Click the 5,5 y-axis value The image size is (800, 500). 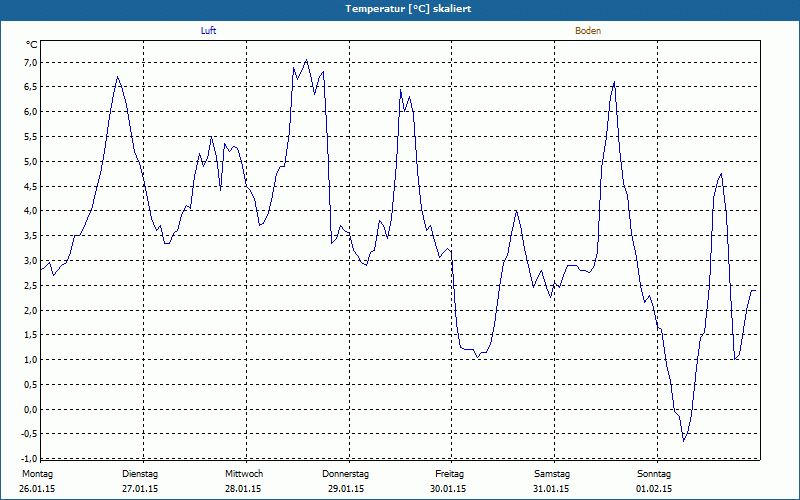pos(31,137)
